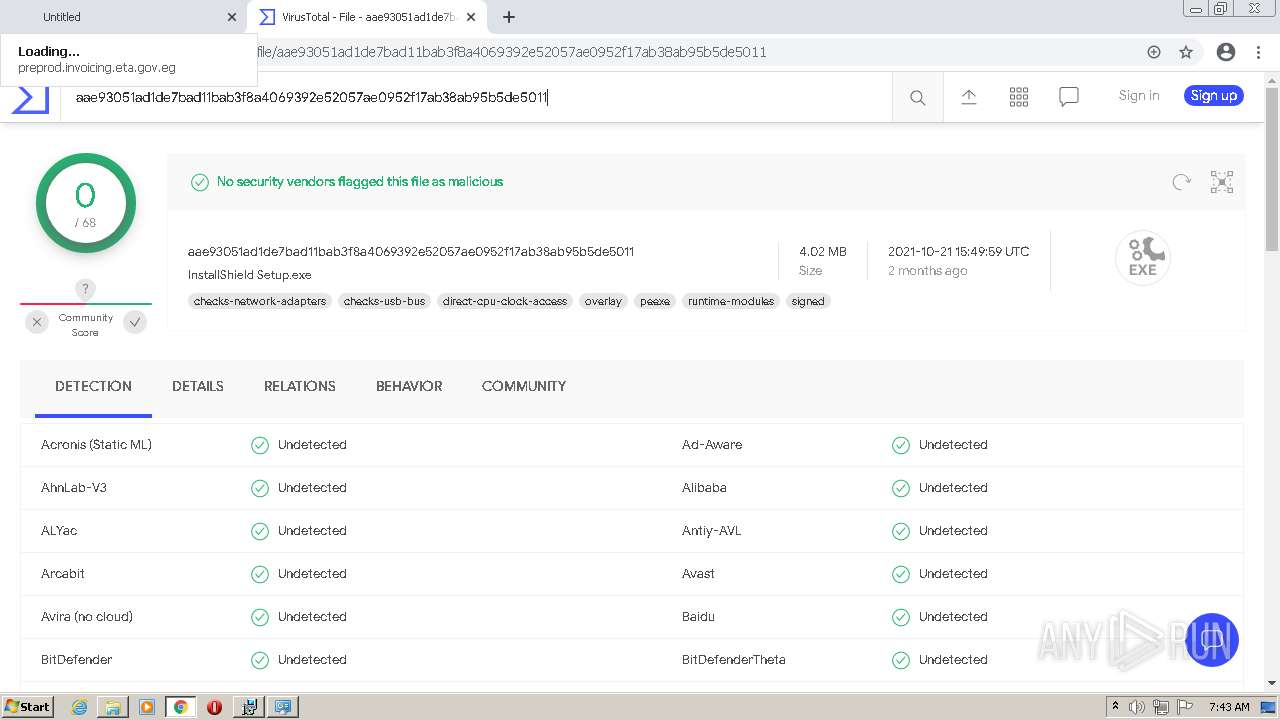Click Chrome bookmark star icon
1280x720 pixels.
(1185, 52)
